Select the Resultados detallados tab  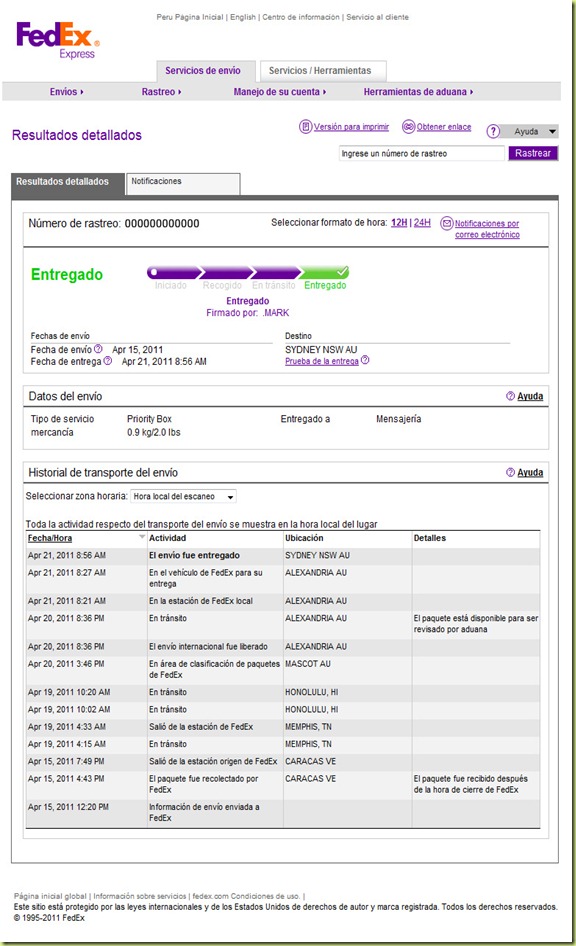click(68, 183)
